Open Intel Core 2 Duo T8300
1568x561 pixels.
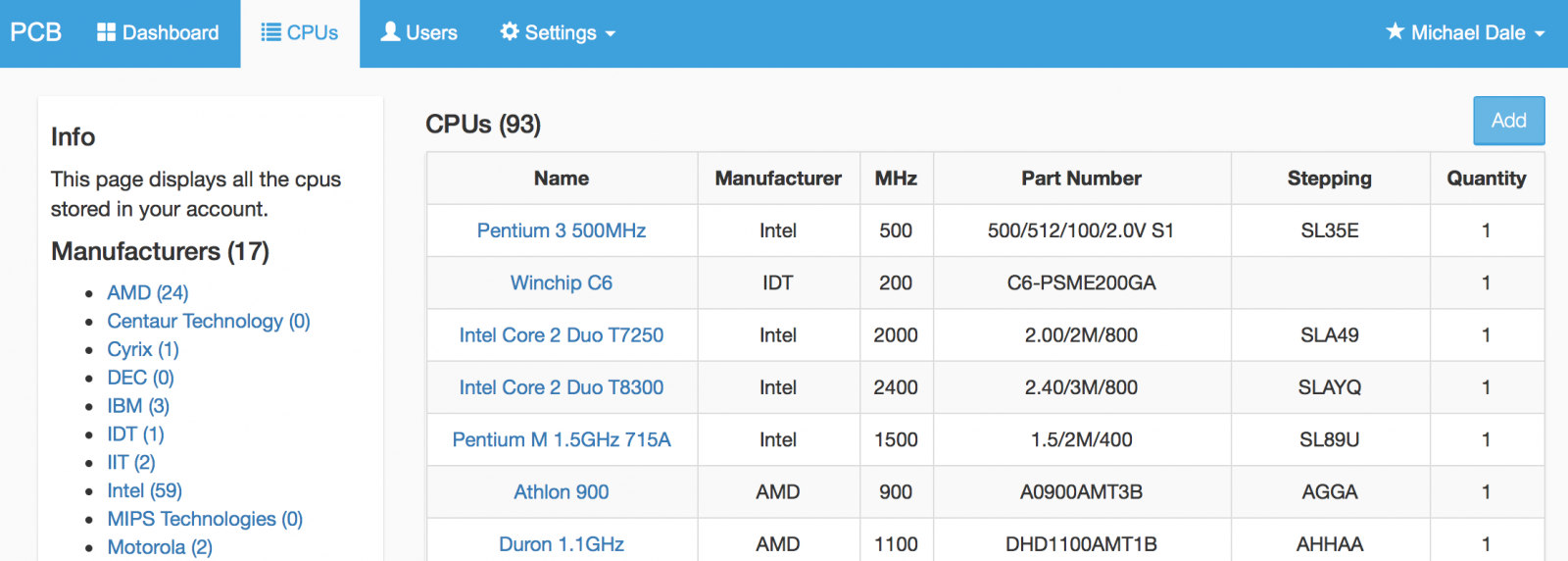(561, 387)
